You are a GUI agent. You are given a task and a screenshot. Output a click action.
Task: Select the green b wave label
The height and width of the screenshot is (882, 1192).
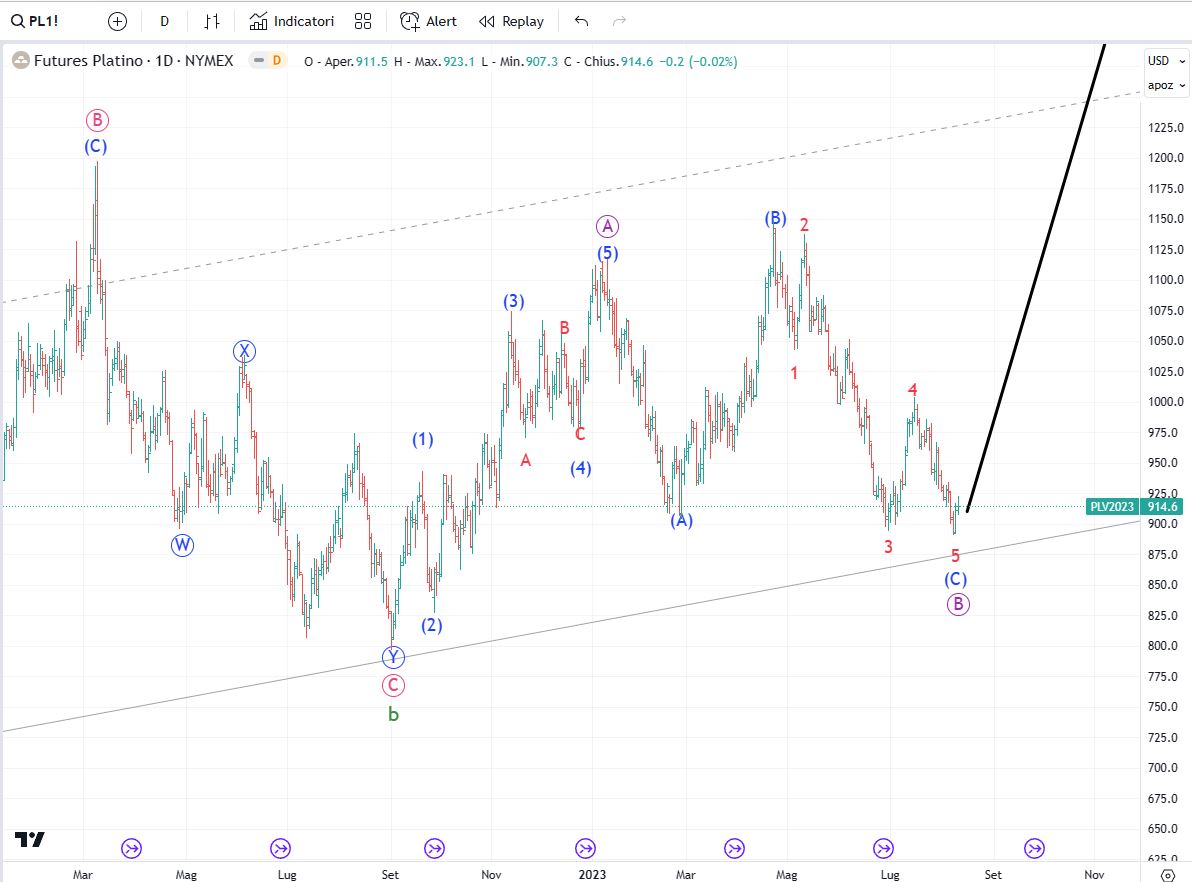(393, 714)
